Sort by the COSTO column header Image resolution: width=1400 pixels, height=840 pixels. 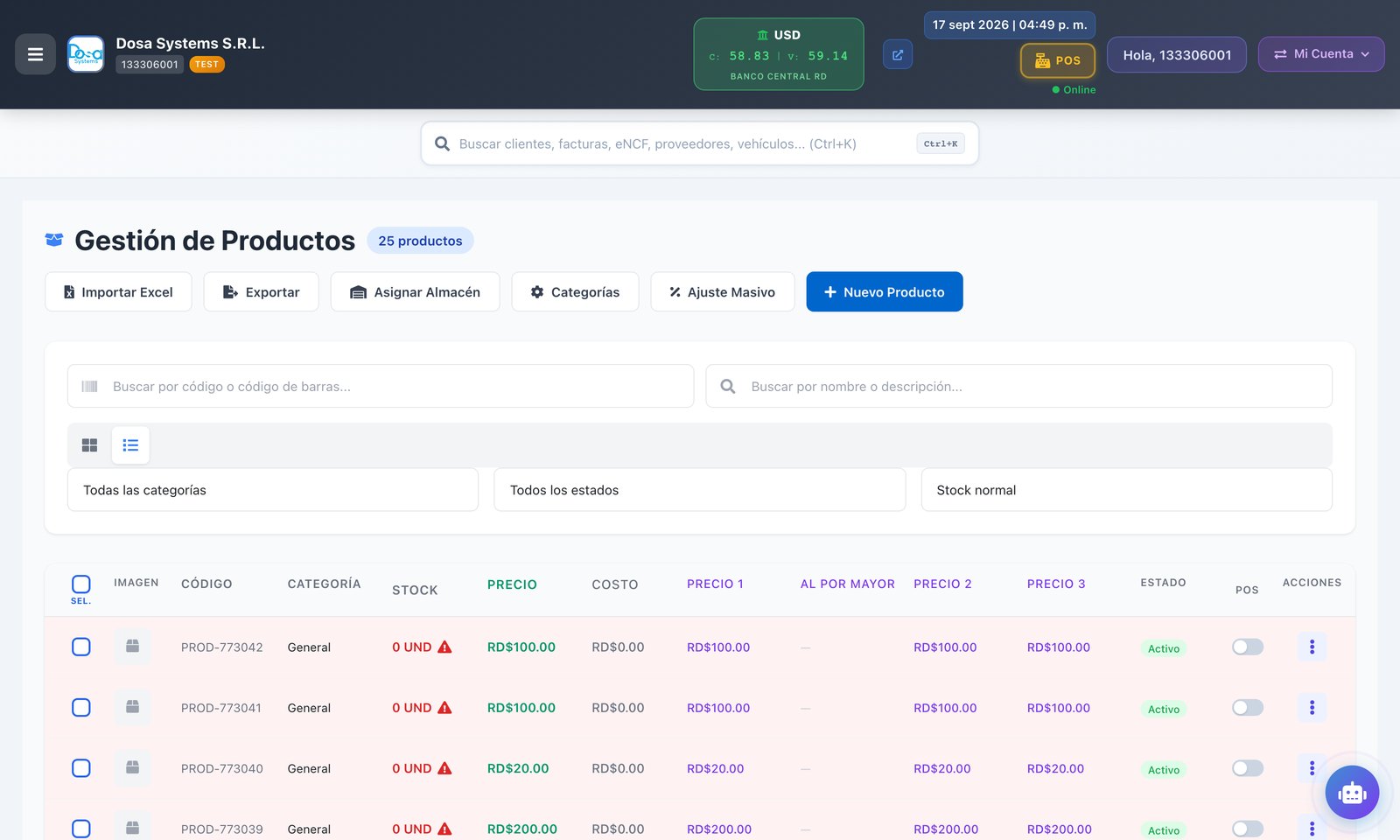[x=615, y=584]
